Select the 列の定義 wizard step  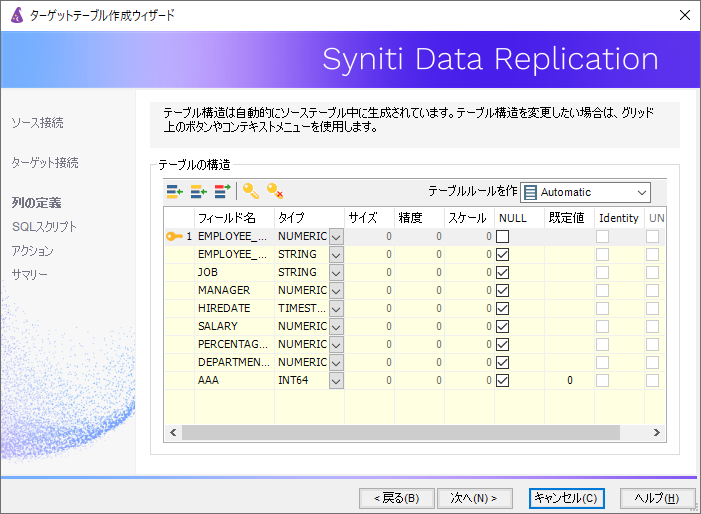click(36, 203)
